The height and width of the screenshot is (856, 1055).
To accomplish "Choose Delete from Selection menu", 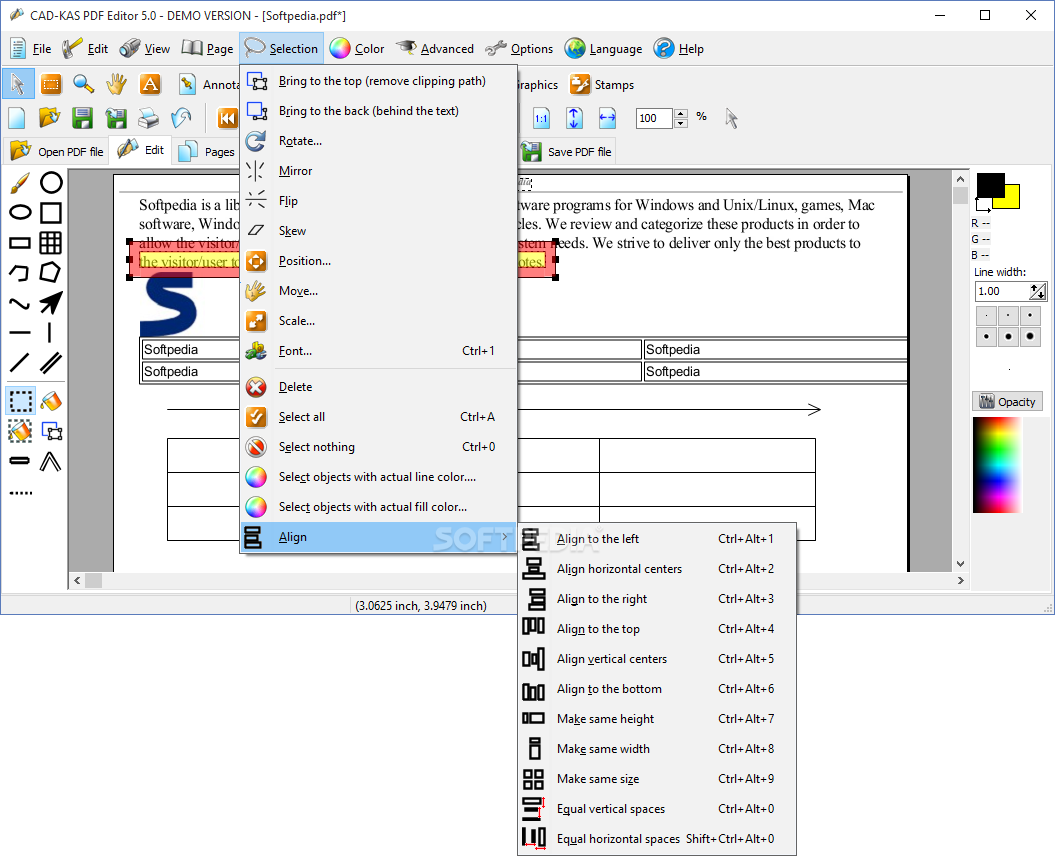I will pyautogui.click(x=378, y=387).
